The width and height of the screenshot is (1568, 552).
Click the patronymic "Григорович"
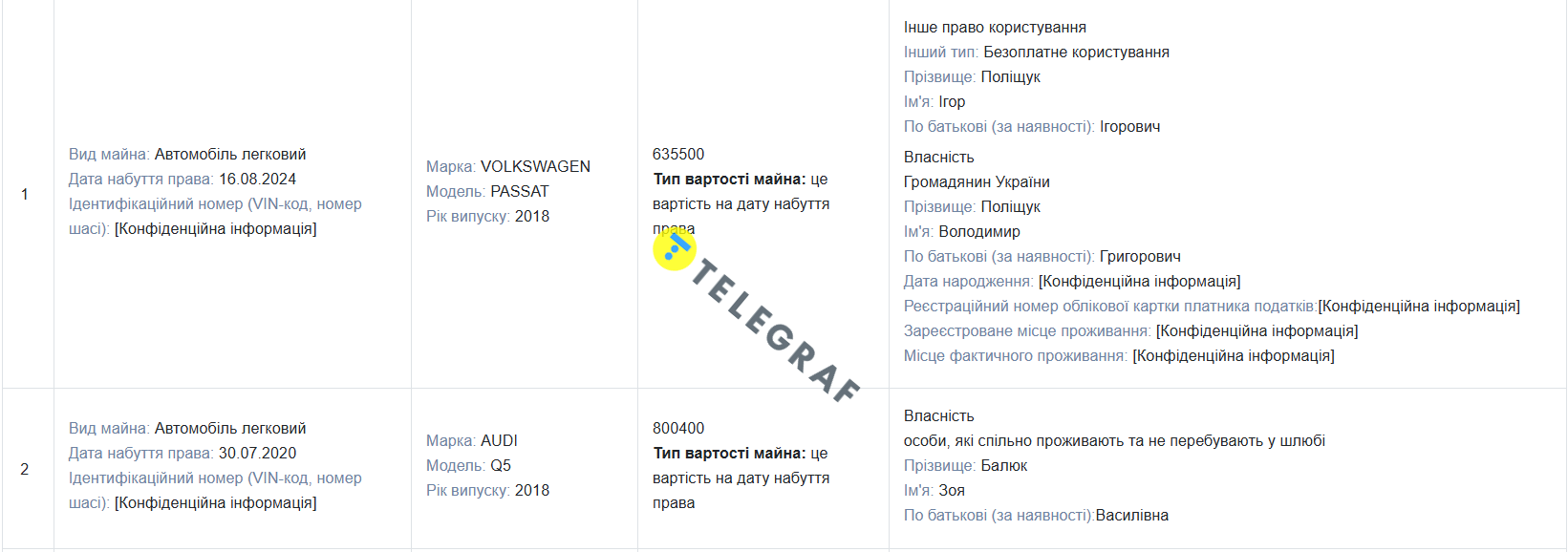click(x=1140, y=256)
